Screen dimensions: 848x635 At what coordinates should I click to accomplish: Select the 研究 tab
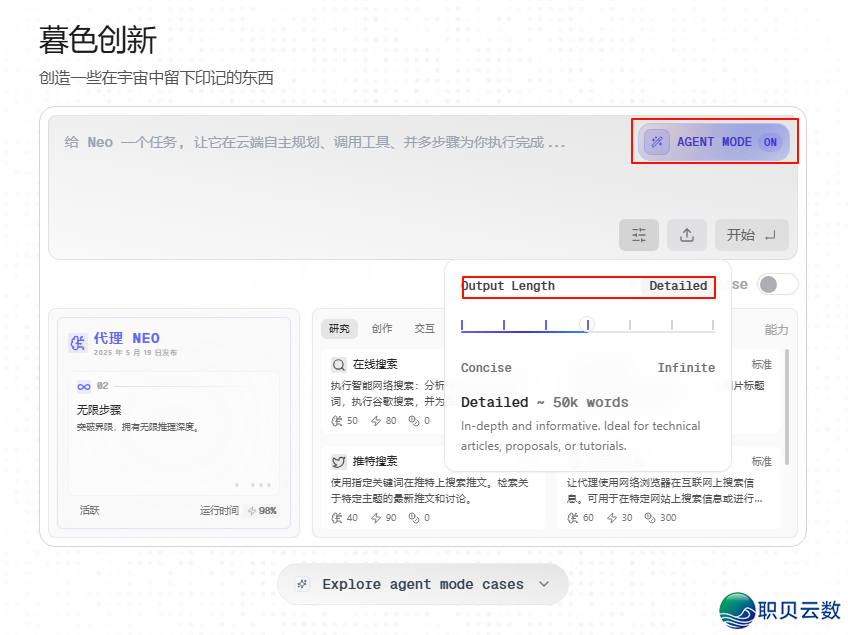pyautogui.click(x=339, y=328)
